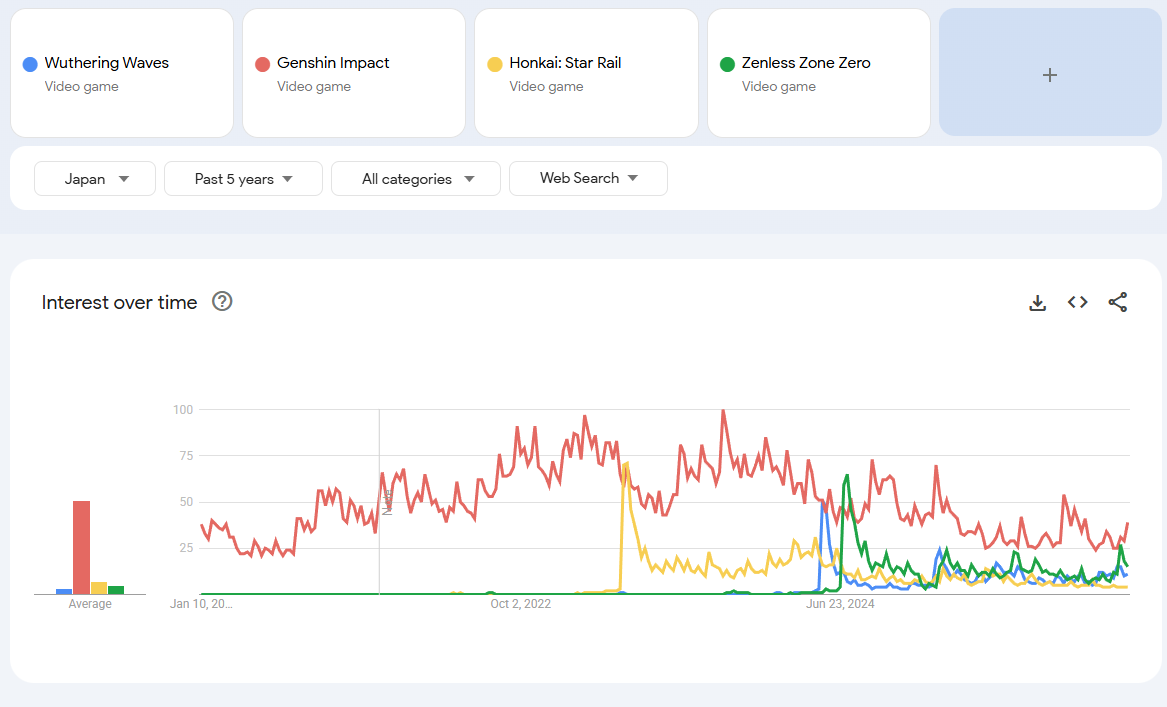Select the red Genshin Impact dot
The height and width of the screenshot is (707, 1167).
[262, 64]
